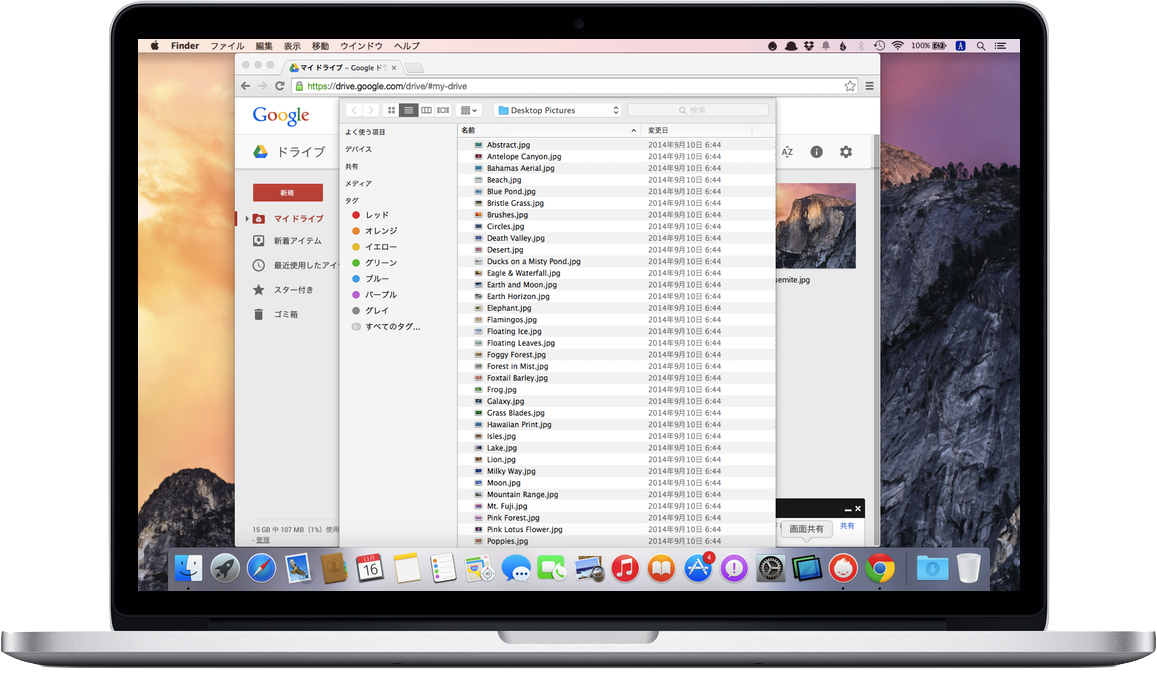Open Wi-Fi status menu
The width and height of the screenshot is (1157, 677).
click(x=897, y=46)
